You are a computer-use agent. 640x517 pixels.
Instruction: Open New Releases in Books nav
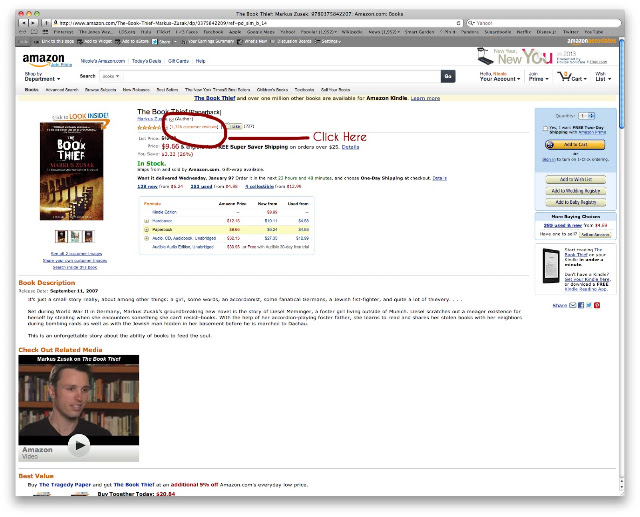click(136, 90)
